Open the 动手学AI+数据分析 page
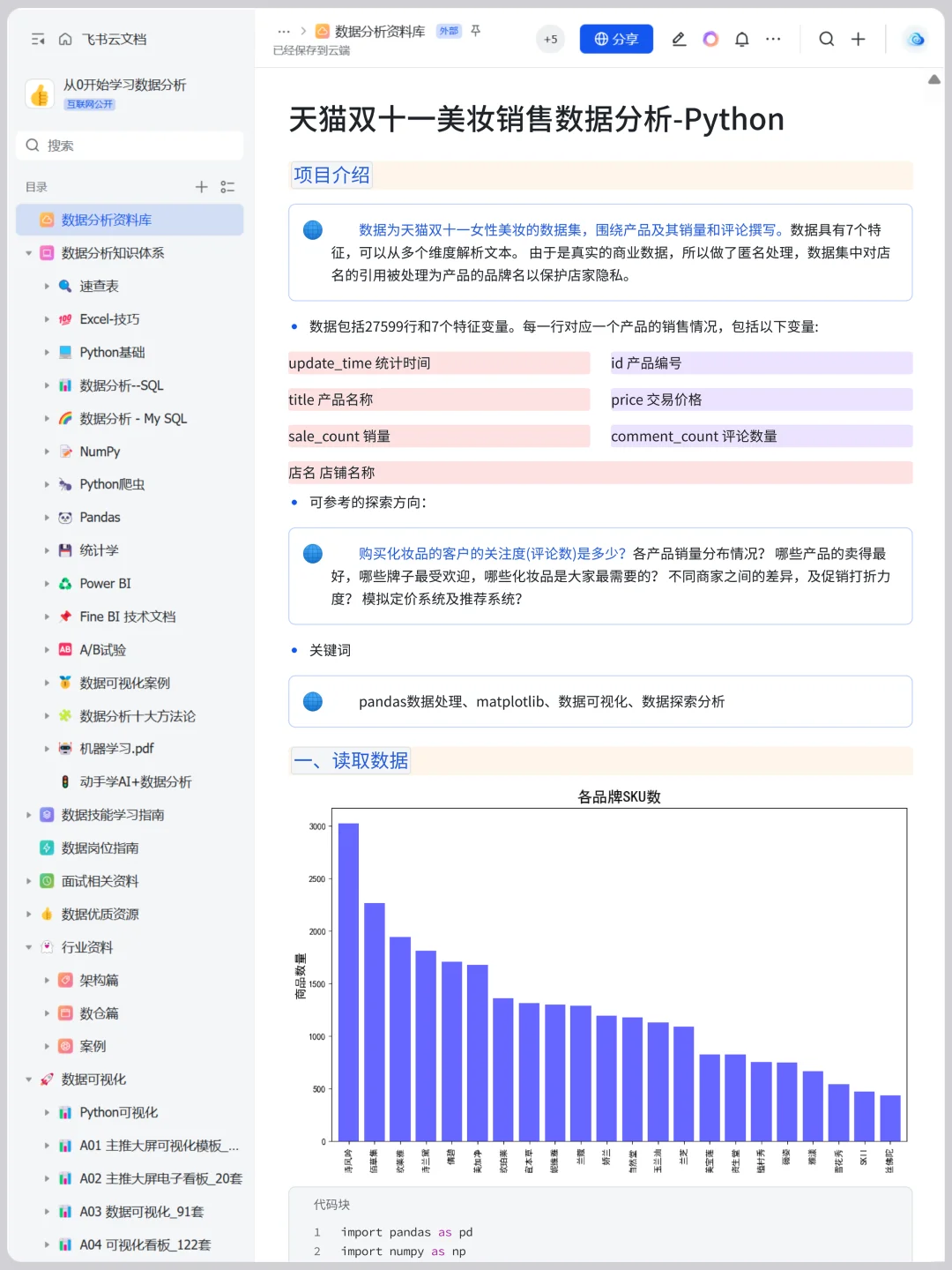 tap(136, 781)
